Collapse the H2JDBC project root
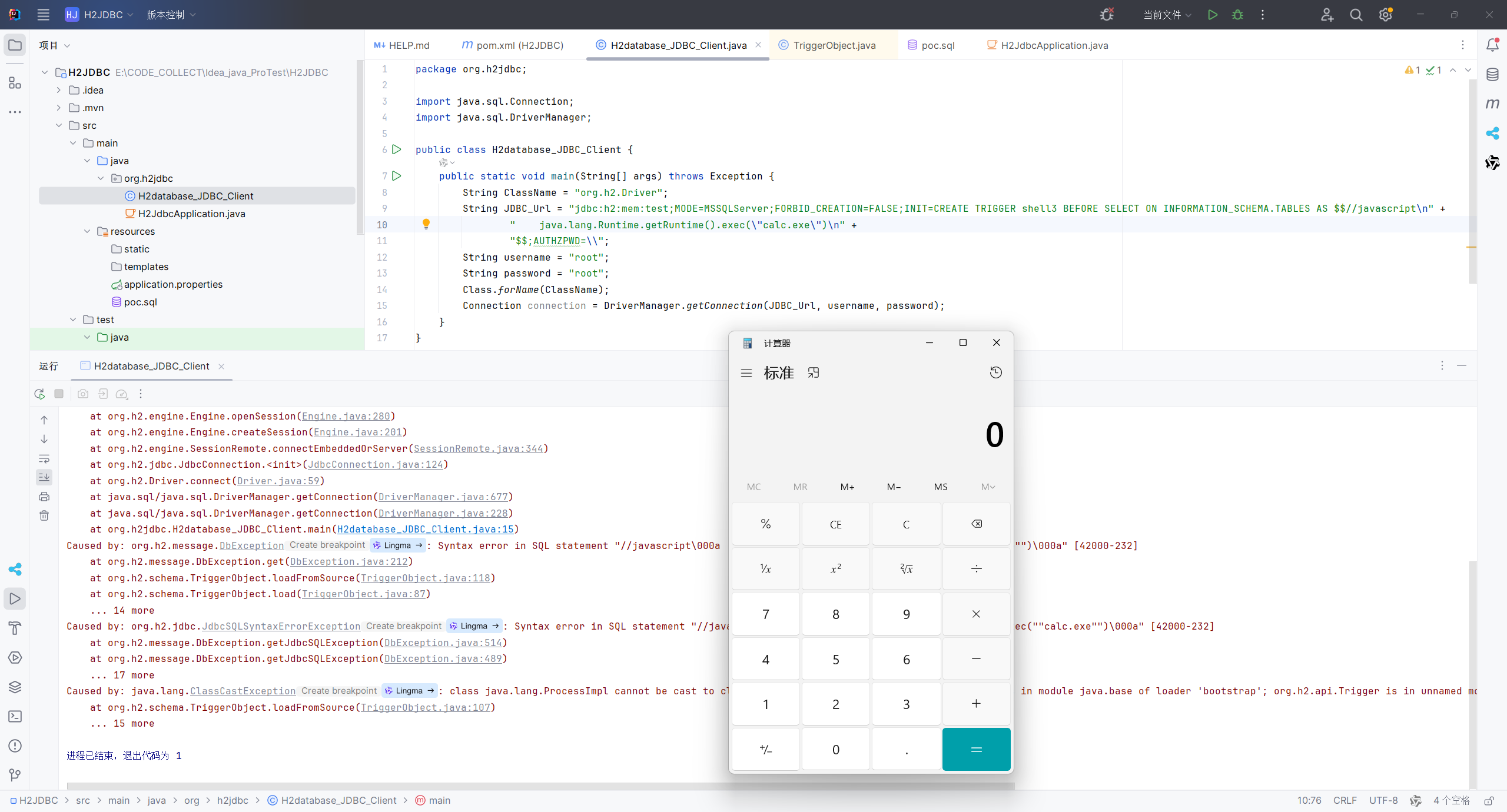The width and height of the screenshot is (1507, 812). tap(45, 72)
